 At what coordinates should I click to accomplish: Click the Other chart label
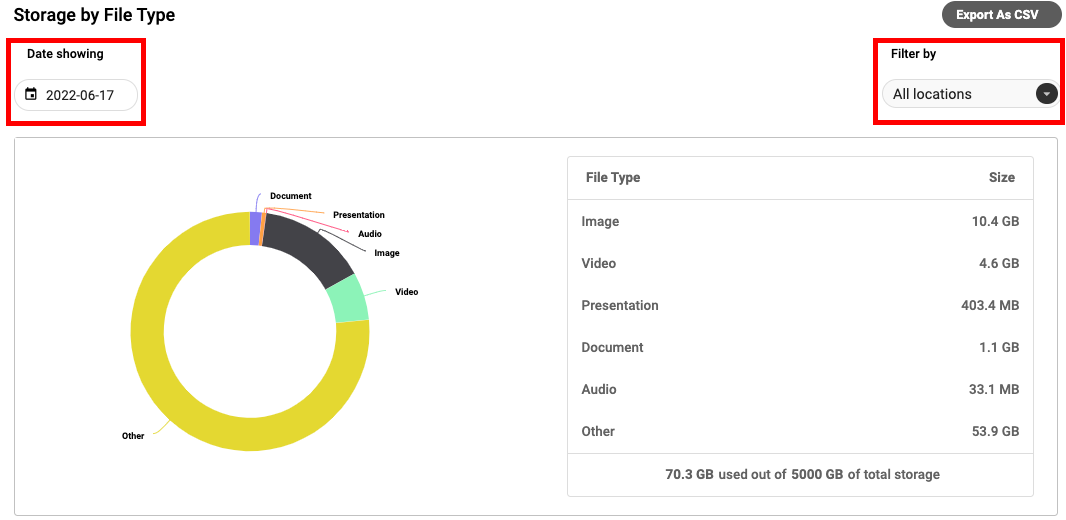click(x=133, y=436)
